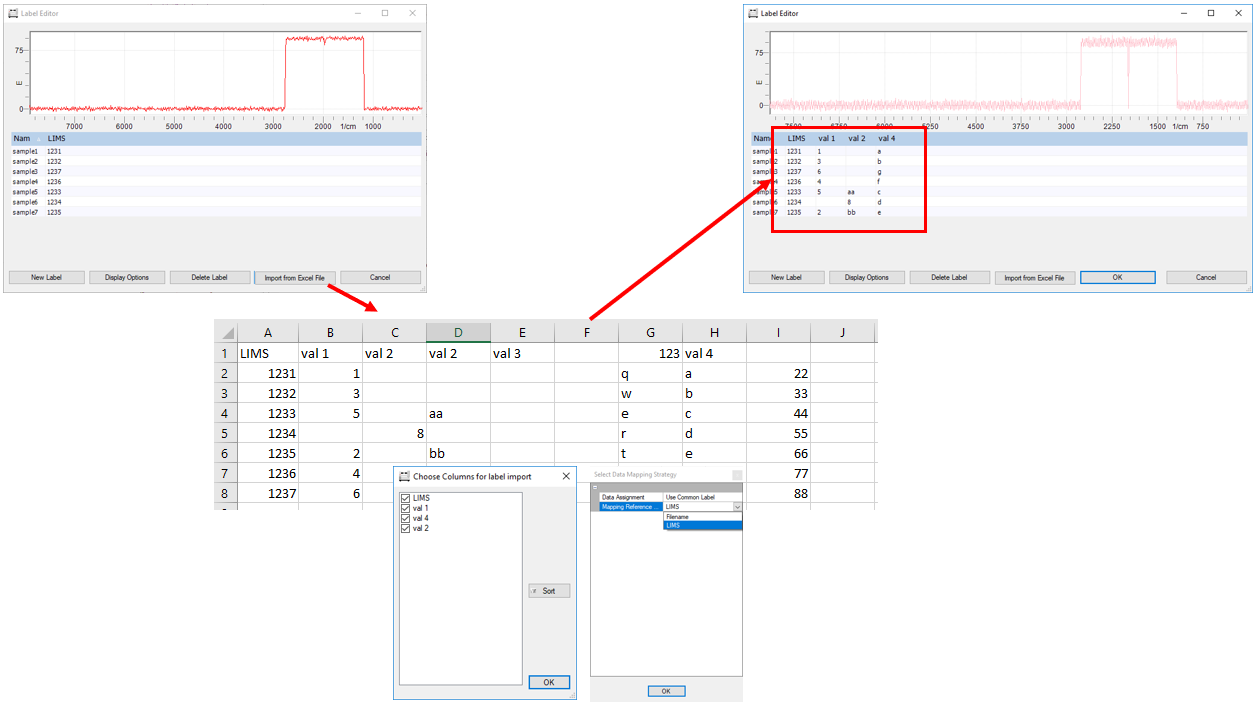The image size is (1259, 709).
Task: Click the Sort button in Choose Columns dialog
Action: (x=549, y=591)
